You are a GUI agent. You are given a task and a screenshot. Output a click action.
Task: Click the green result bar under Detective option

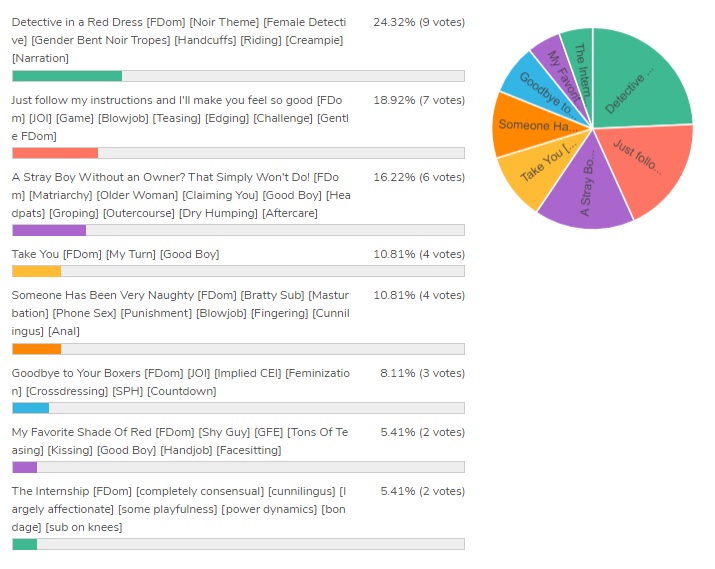click(x=67, y=76)
